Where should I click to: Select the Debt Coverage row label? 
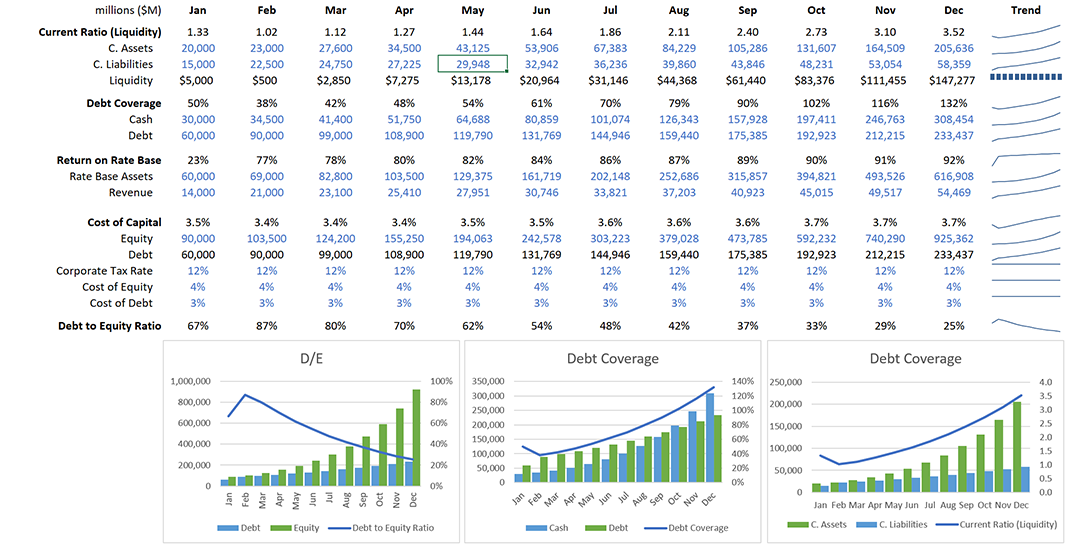coord(124,103)
